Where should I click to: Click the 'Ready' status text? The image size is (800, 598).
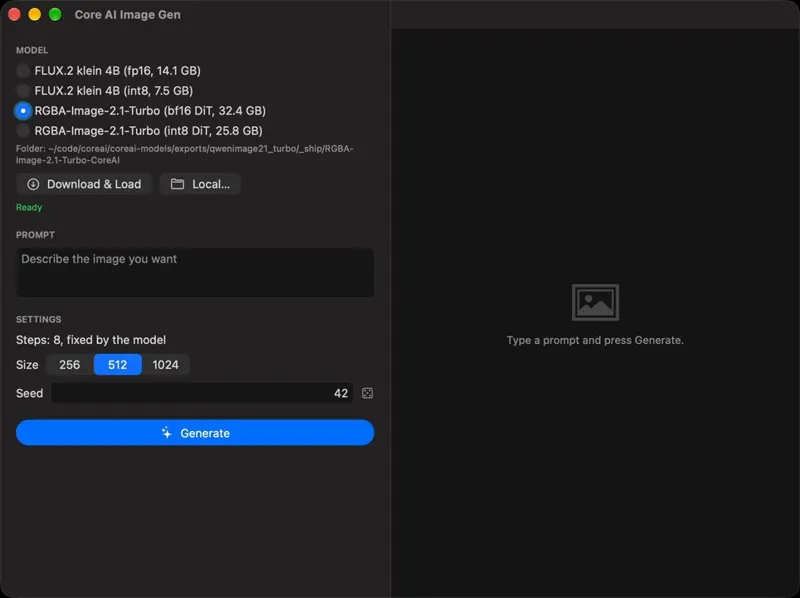coord(29,208)
